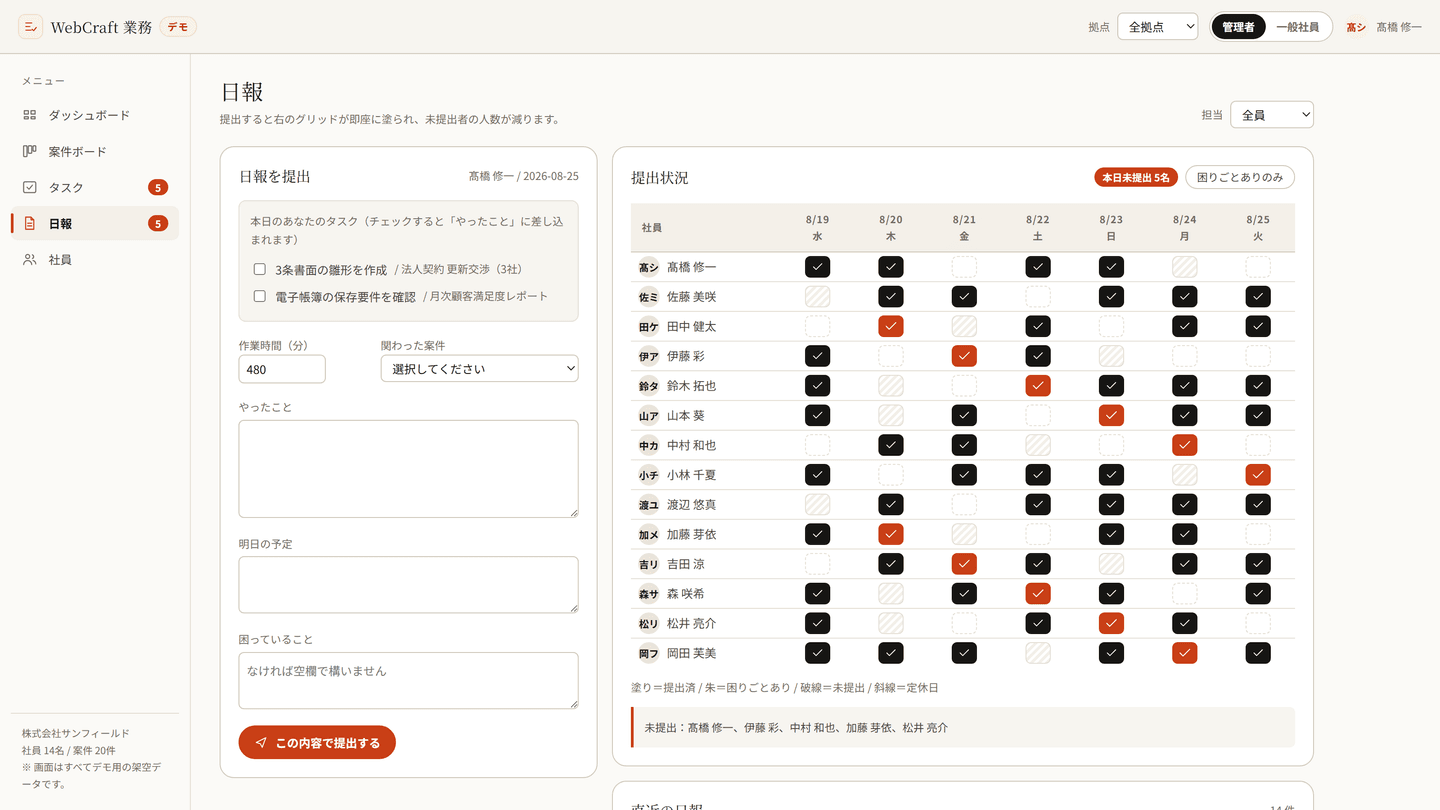Click 松井 亮介's avatar 松リ

click(649, 623)
